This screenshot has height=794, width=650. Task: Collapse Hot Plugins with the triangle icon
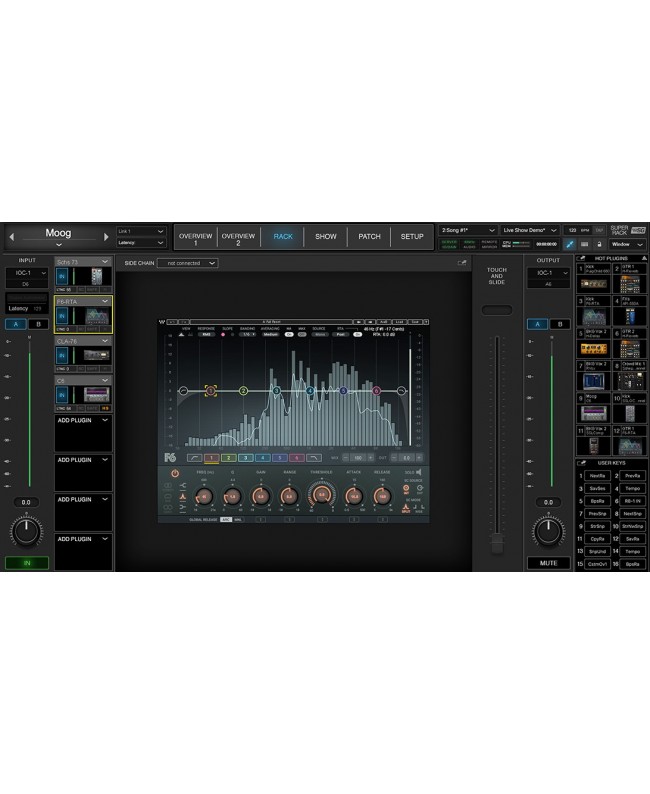pyautogui.click(x=644, y=258)
